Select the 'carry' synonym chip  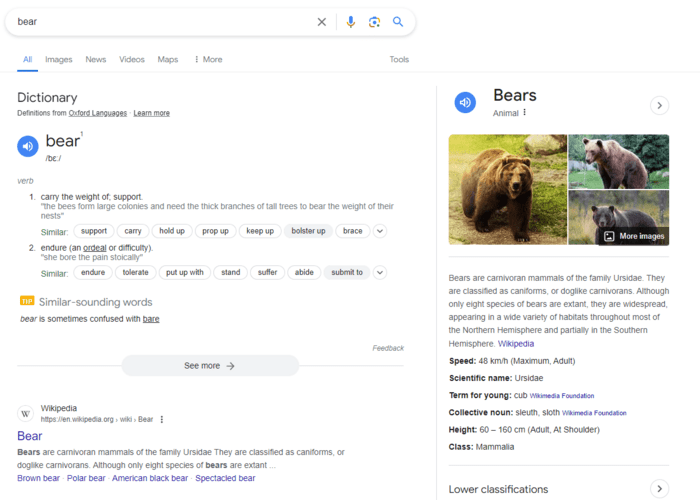click(x=133, y=231)
